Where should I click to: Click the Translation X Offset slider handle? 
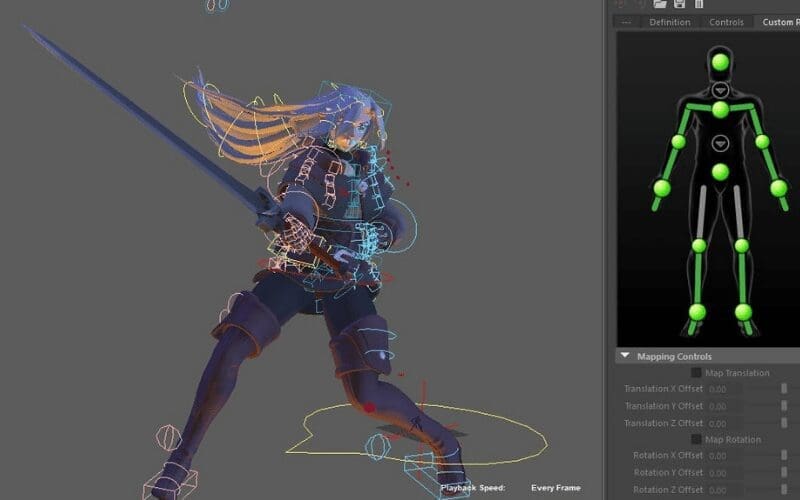click(x=784, y=389)
